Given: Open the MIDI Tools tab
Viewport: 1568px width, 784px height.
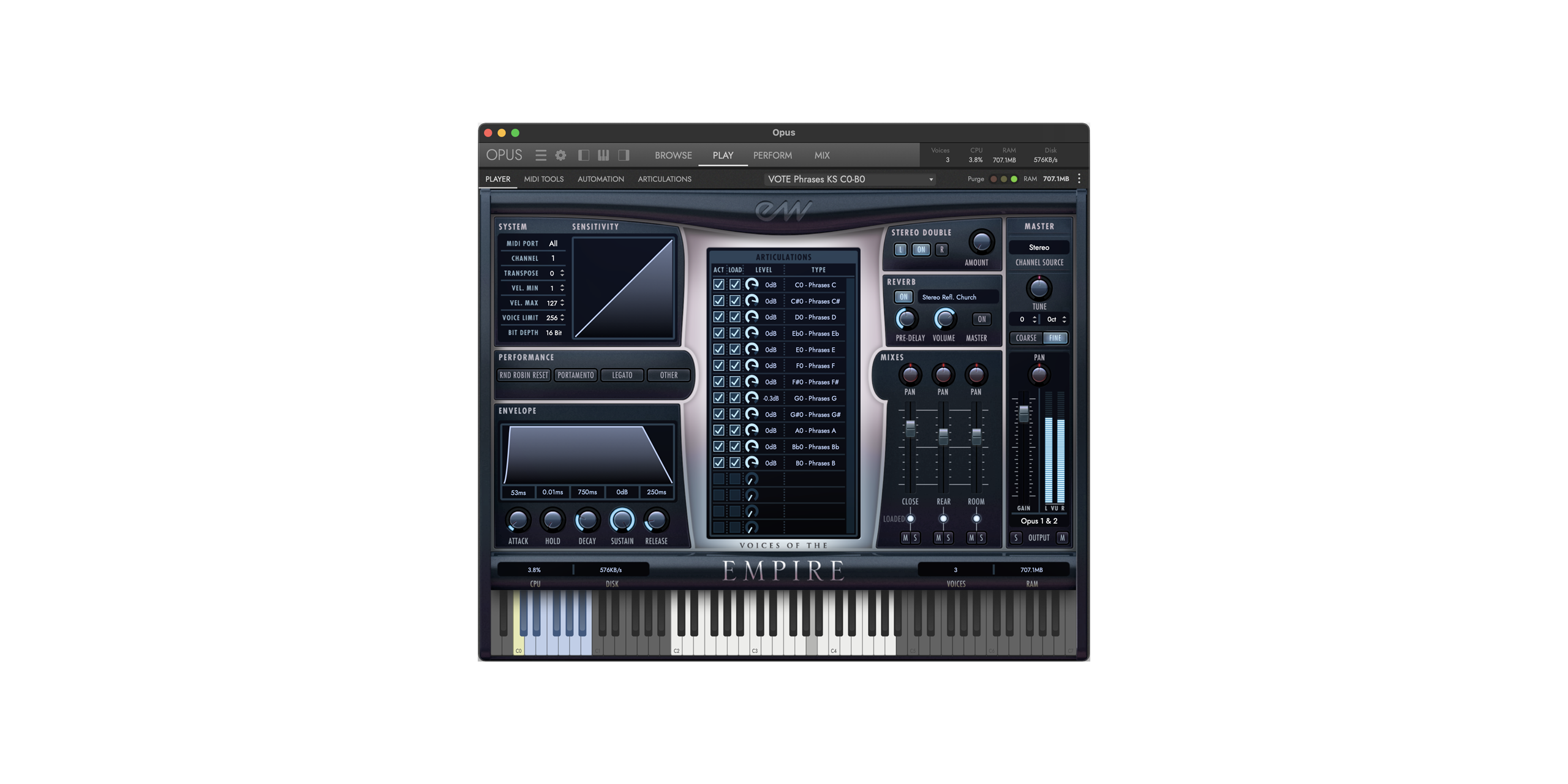Looking at the screenshot, I should 543,179.
